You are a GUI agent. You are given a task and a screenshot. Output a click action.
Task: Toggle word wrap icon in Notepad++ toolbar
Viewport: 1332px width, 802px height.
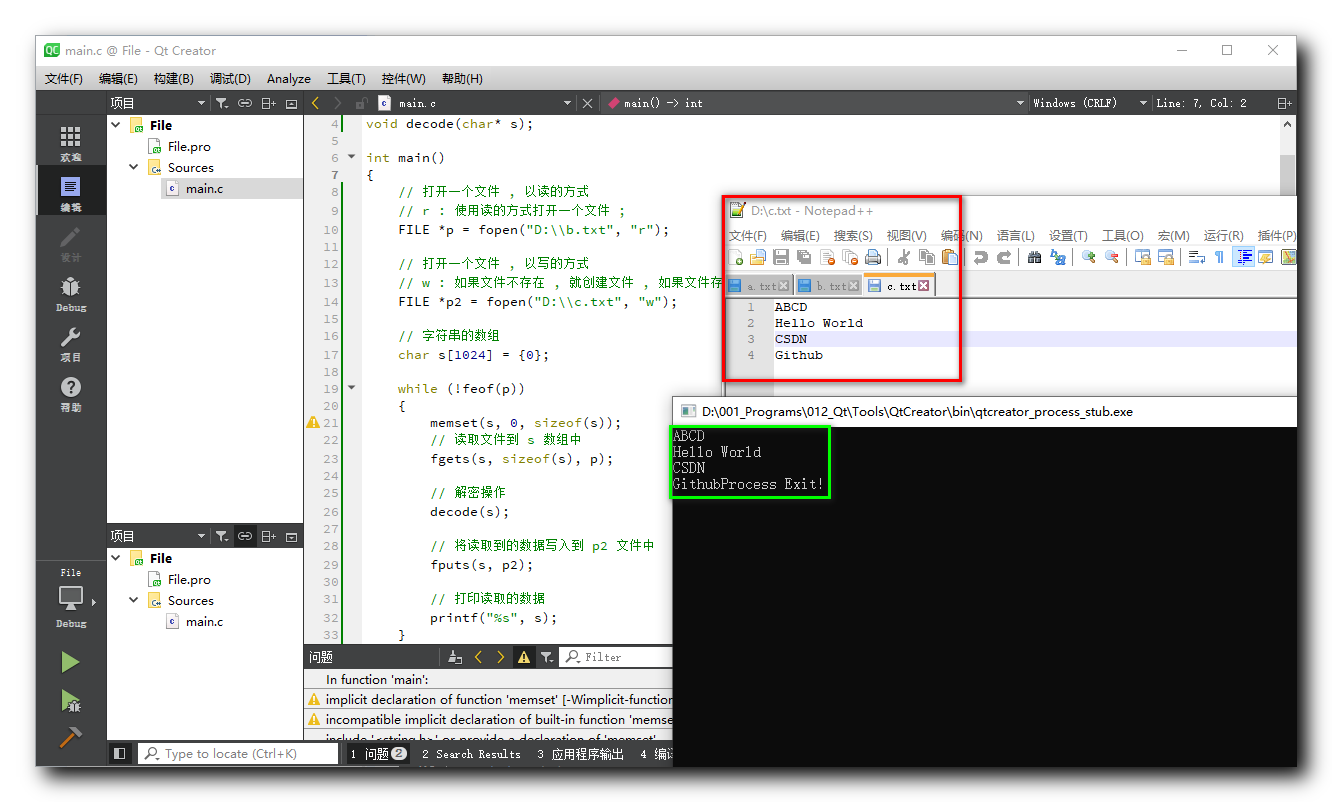tap(1196, 257)
